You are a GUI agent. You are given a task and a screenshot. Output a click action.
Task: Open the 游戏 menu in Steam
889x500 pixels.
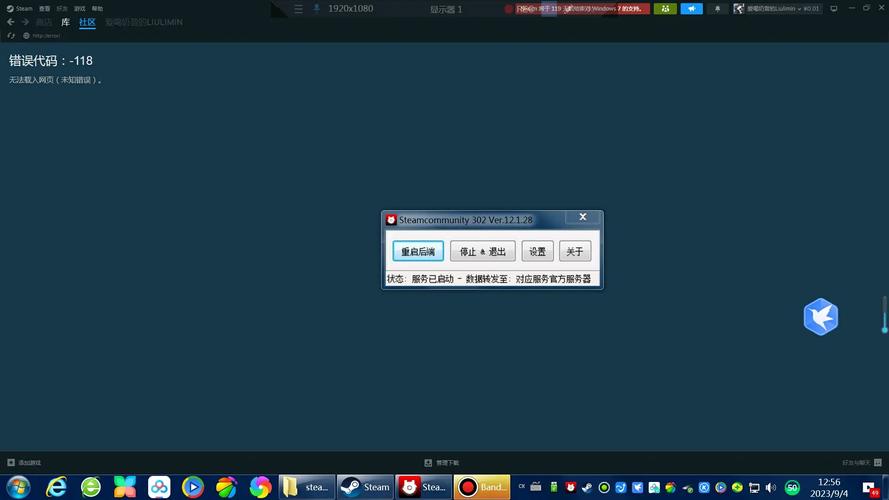tap(79, 9)
